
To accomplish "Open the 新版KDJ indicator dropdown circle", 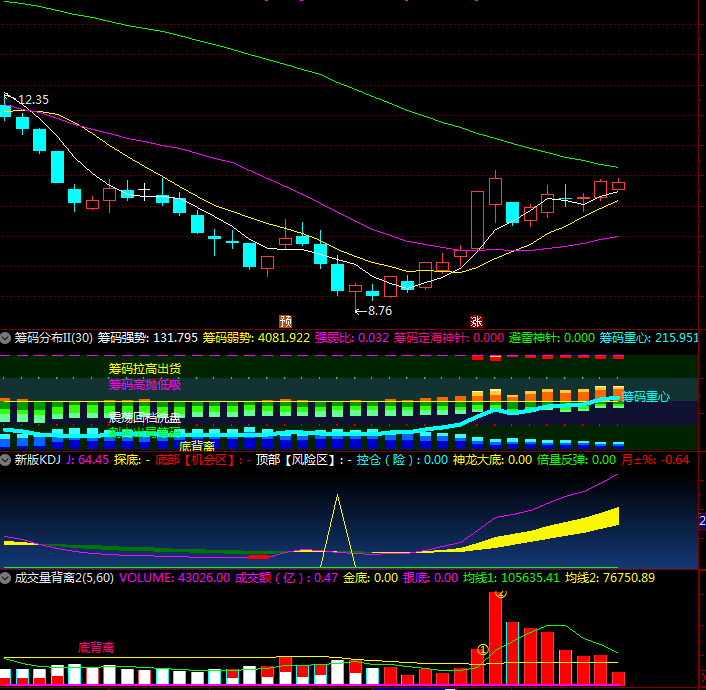I will point(5,460).
